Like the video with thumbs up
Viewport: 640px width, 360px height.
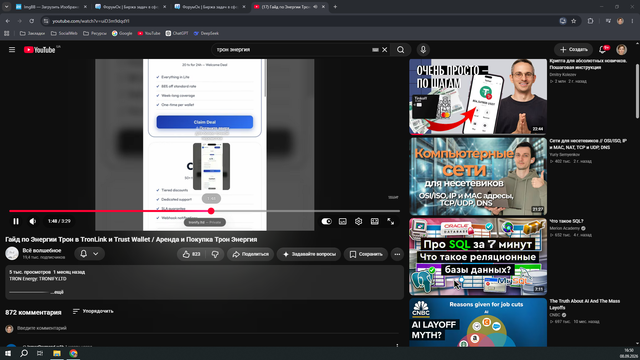click(191, 254)
